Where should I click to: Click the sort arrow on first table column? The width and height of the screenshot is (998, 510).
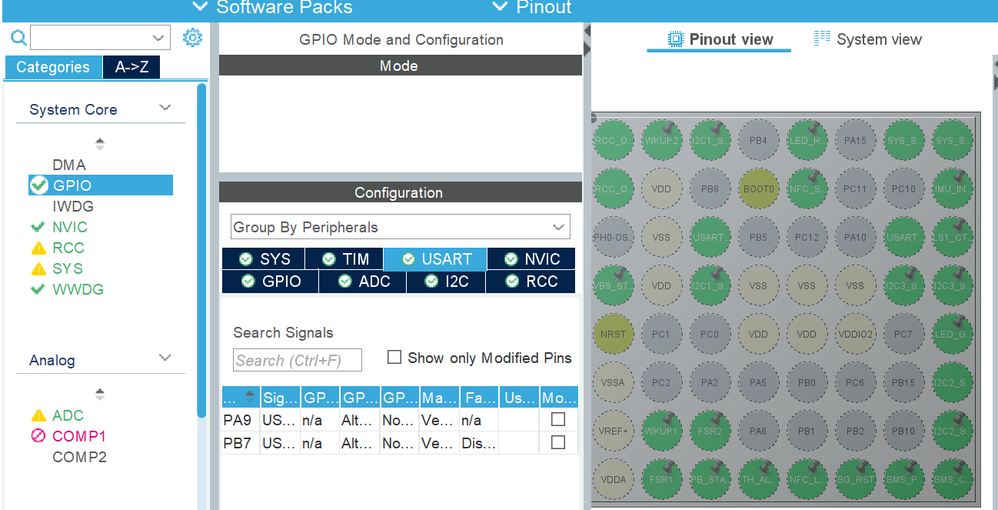point(250,397)
